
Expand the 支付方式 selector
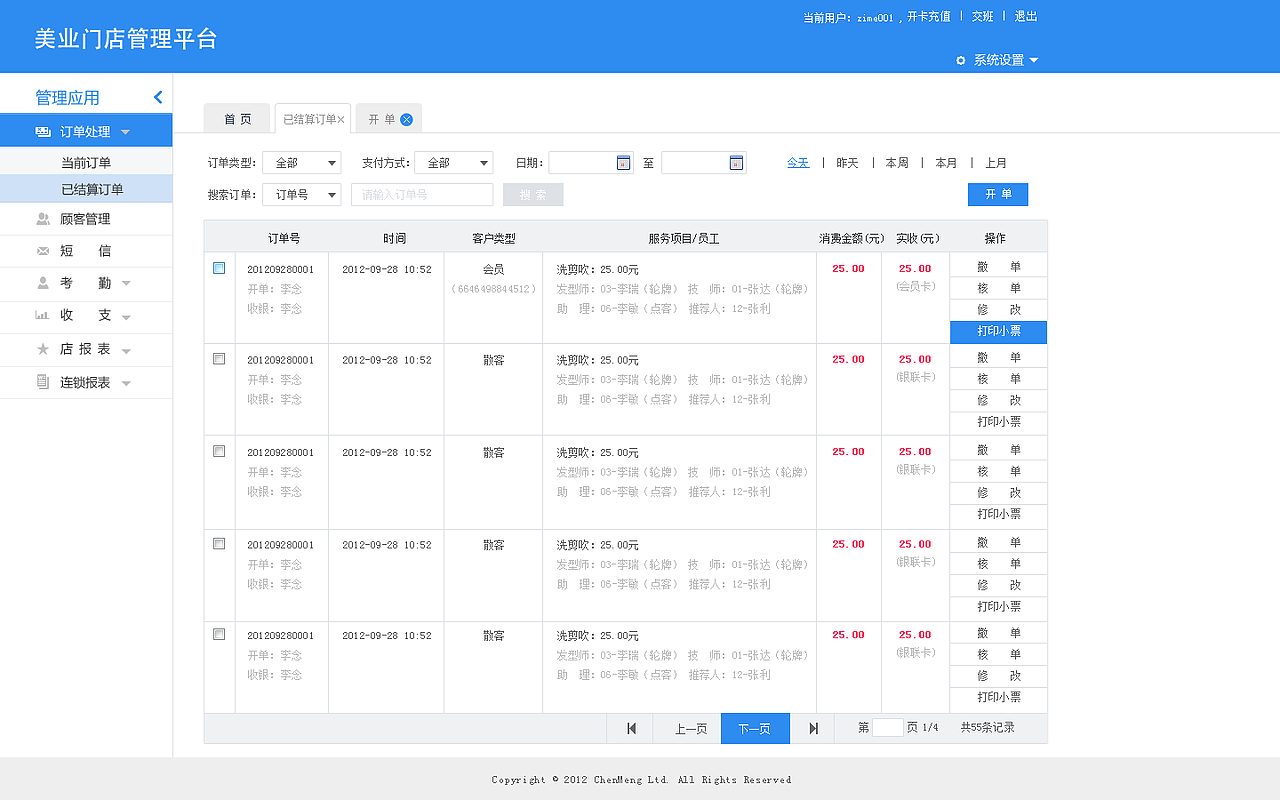click(x=454, y=162)
